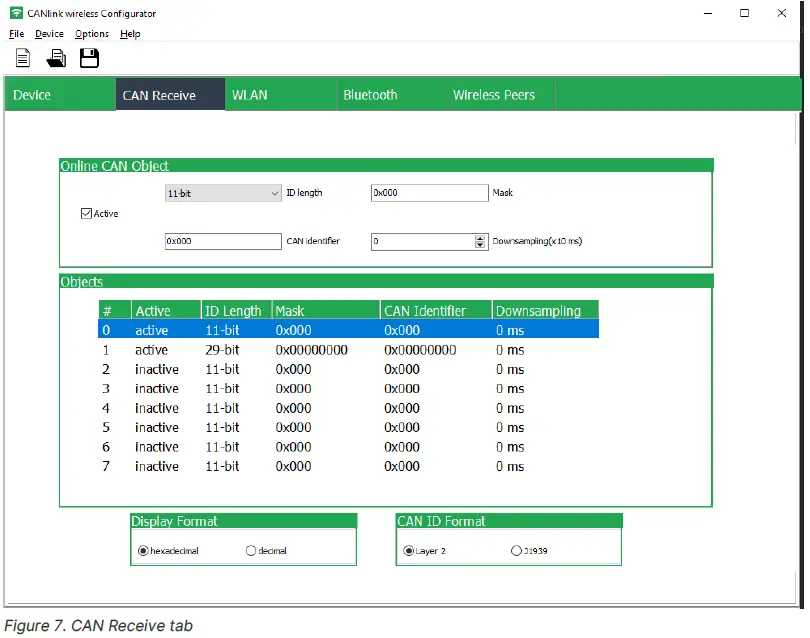The height and width of the screenshot is (638, 810).
Task: Select the hexadecimal display format
Action: coord(143,550)
